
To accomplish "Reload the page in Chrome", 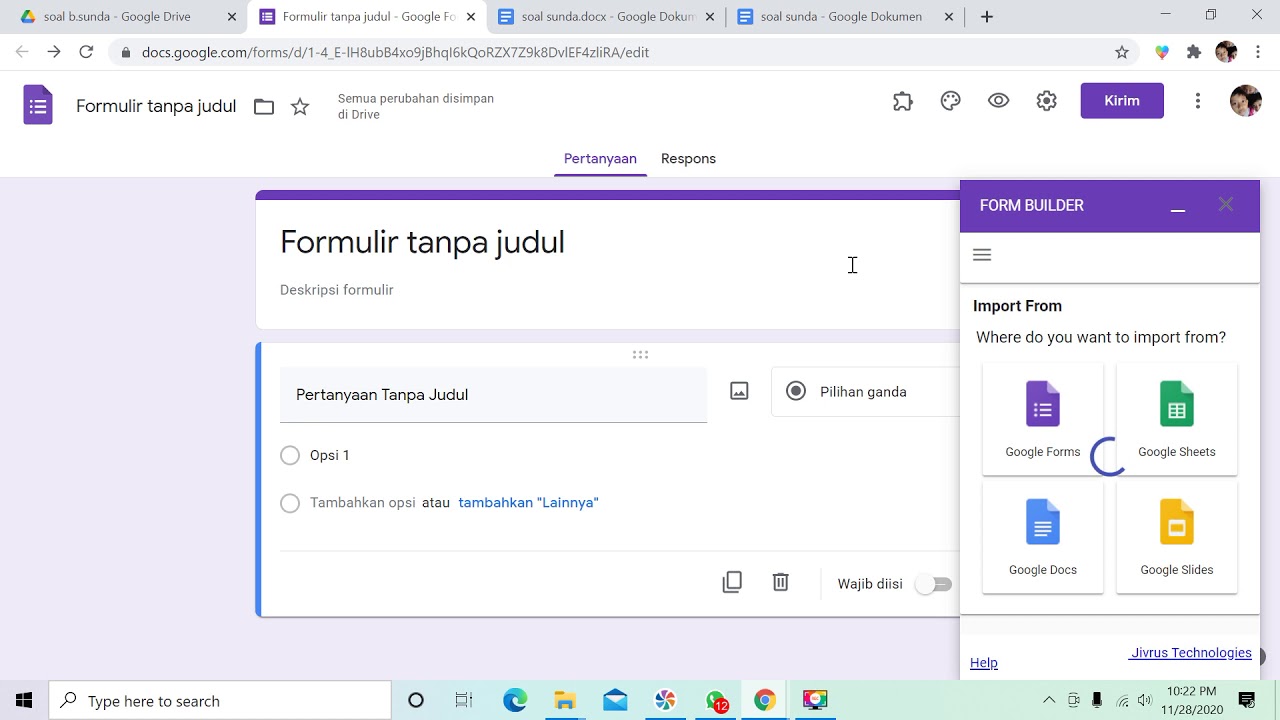I will 86,52.
